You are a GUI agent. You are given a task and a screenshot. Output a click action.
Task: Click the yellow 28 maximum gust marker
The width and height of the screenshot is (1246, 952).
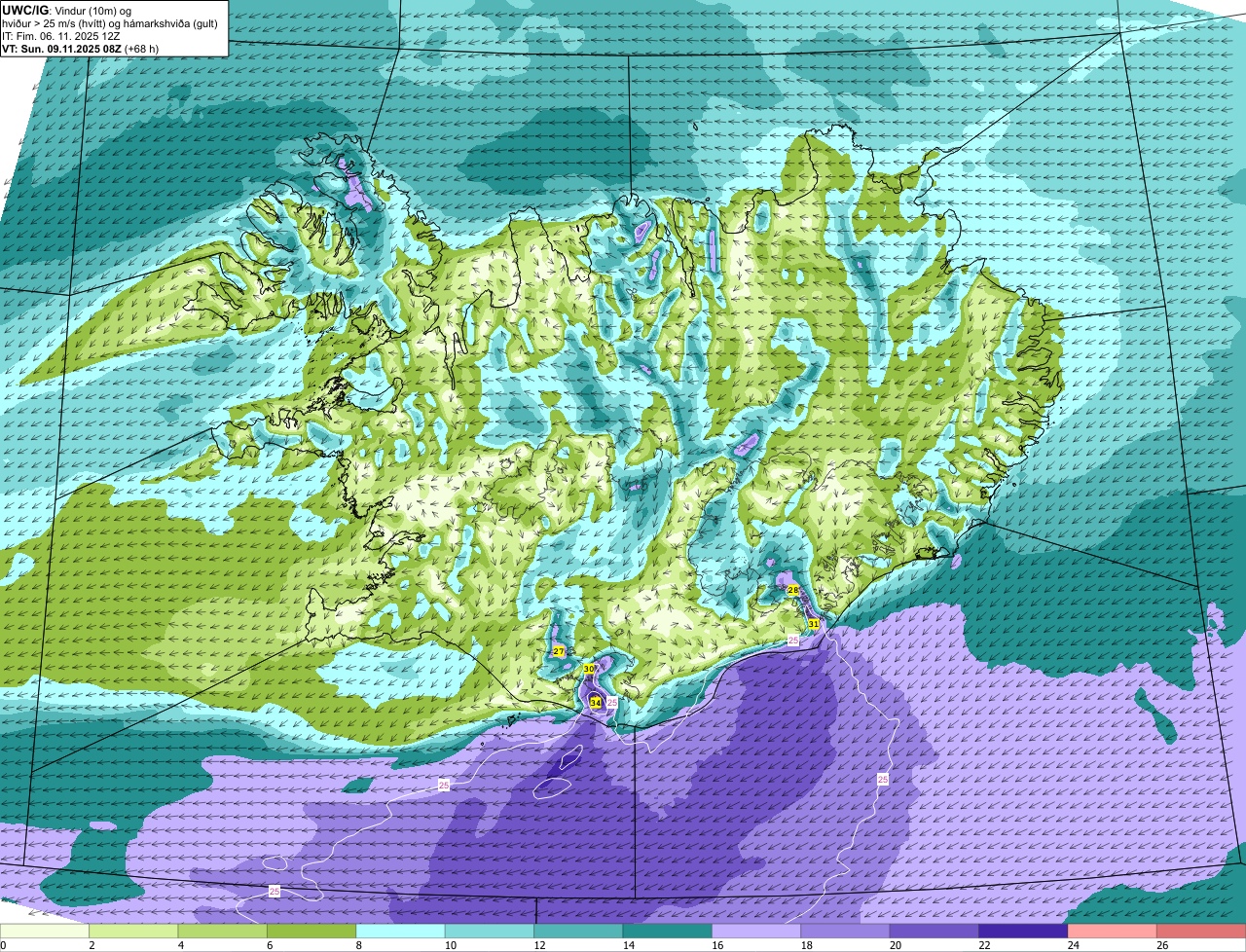(793, 590)
